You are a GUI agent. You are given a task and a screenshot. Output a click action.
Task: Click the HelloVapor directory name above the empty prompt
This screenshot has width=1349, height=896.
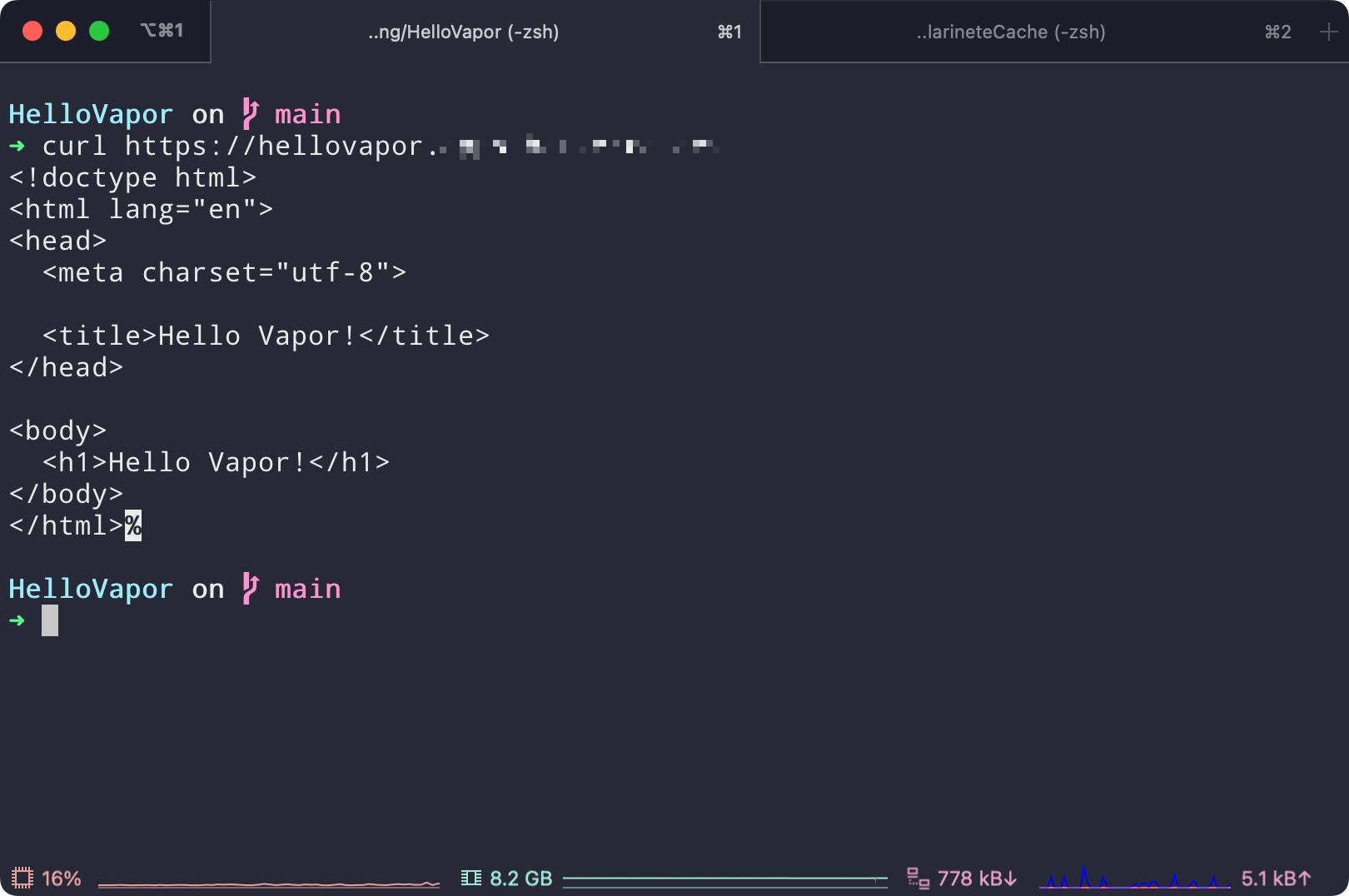(x=91, y=590)
